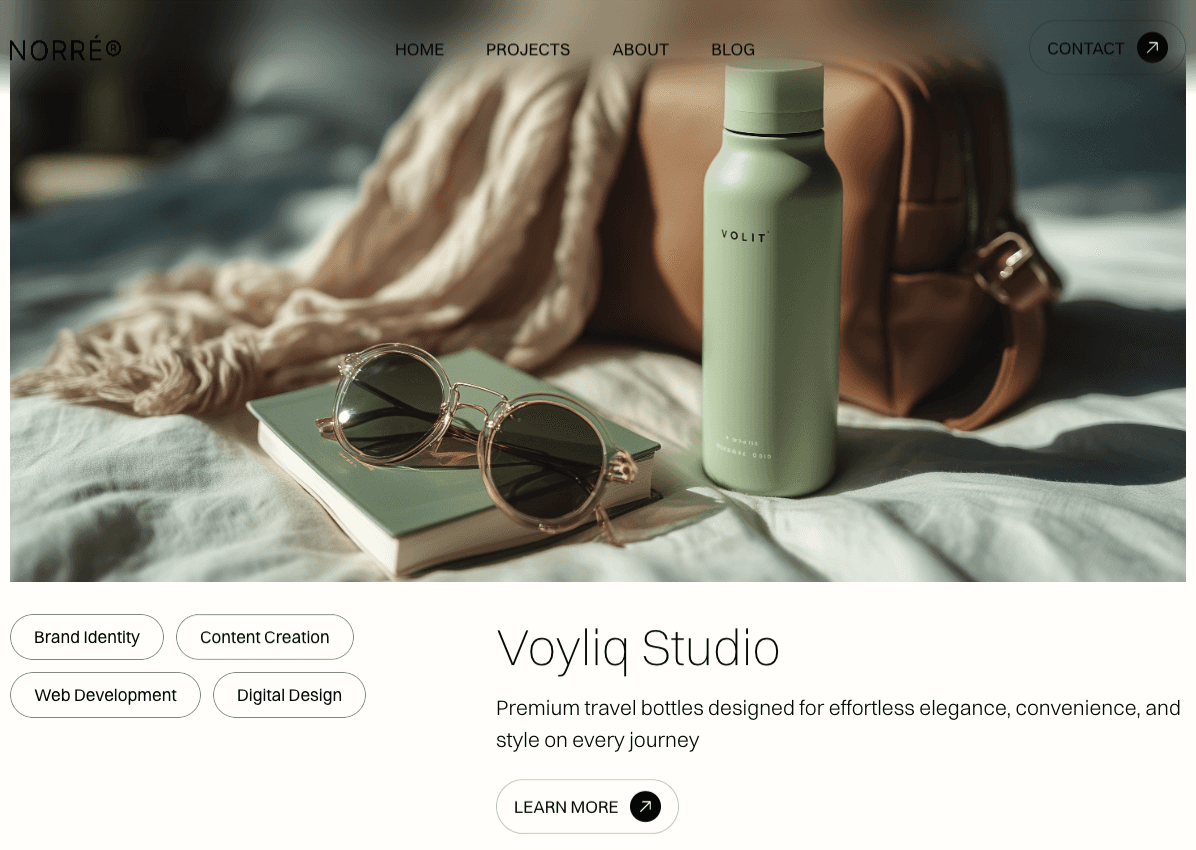The image size is (1196, 850).
Task: Click the Contact button text
Action: [1085, 49]
